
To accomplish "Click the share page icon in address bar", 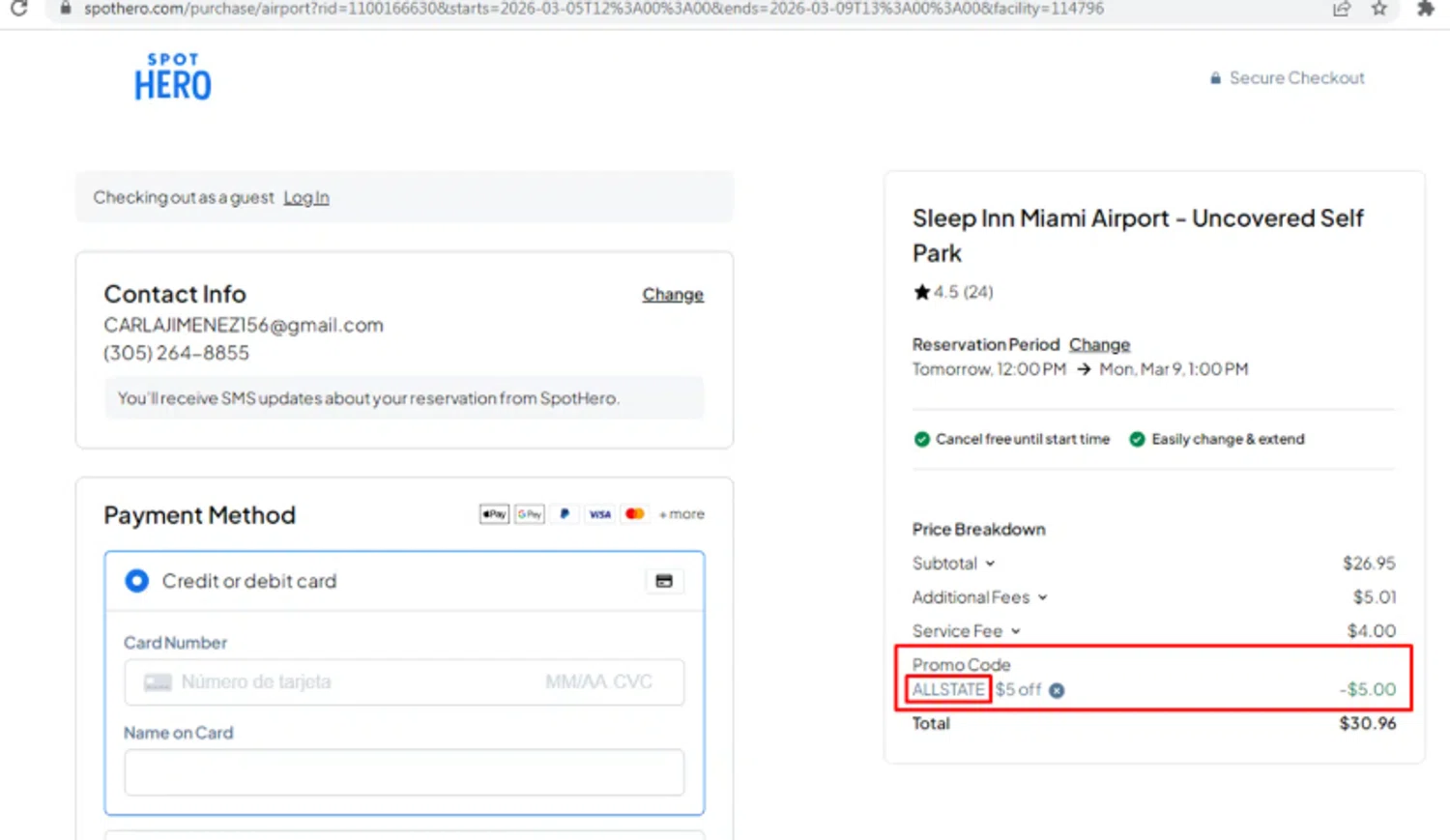I will (x=1341, y=9).
